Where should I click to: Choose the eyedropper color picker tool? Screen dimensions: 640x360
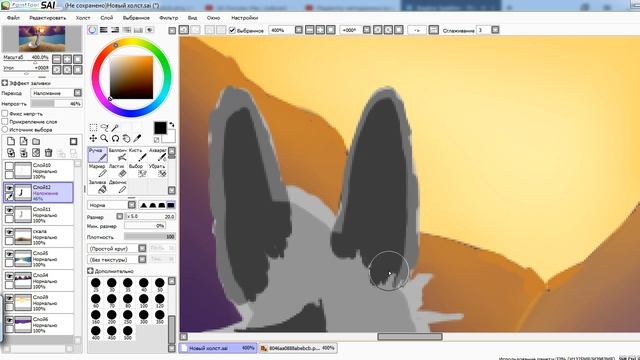pos(137,138)
